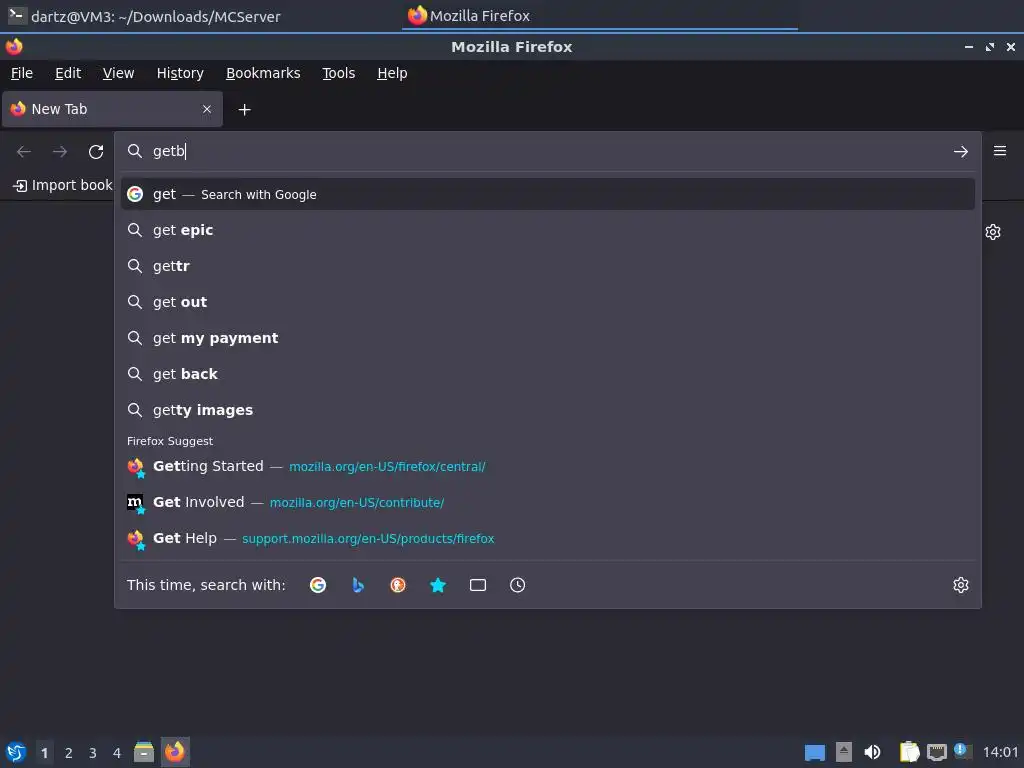Reload the current page
Screen dimensions: 1024x768
(x=96, y=152)
